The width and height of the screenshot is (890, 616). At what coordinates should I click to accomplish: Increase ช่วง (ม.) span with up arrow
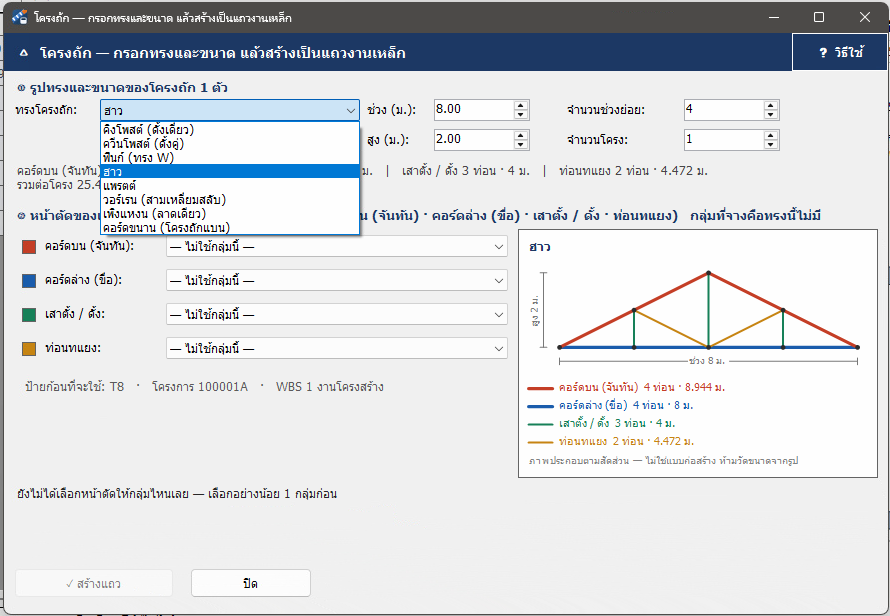pyautogui.click(x=521, y=106)
